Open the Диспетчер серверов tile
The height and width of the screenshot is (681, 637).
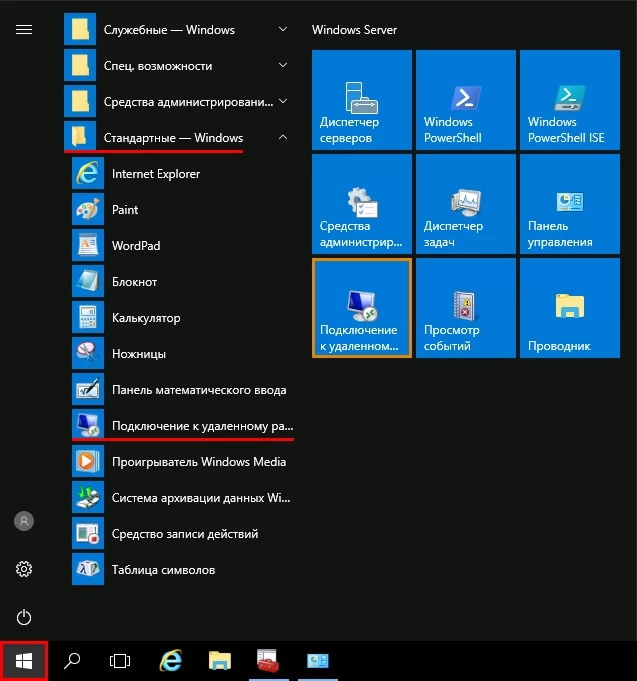pos(361,98)
